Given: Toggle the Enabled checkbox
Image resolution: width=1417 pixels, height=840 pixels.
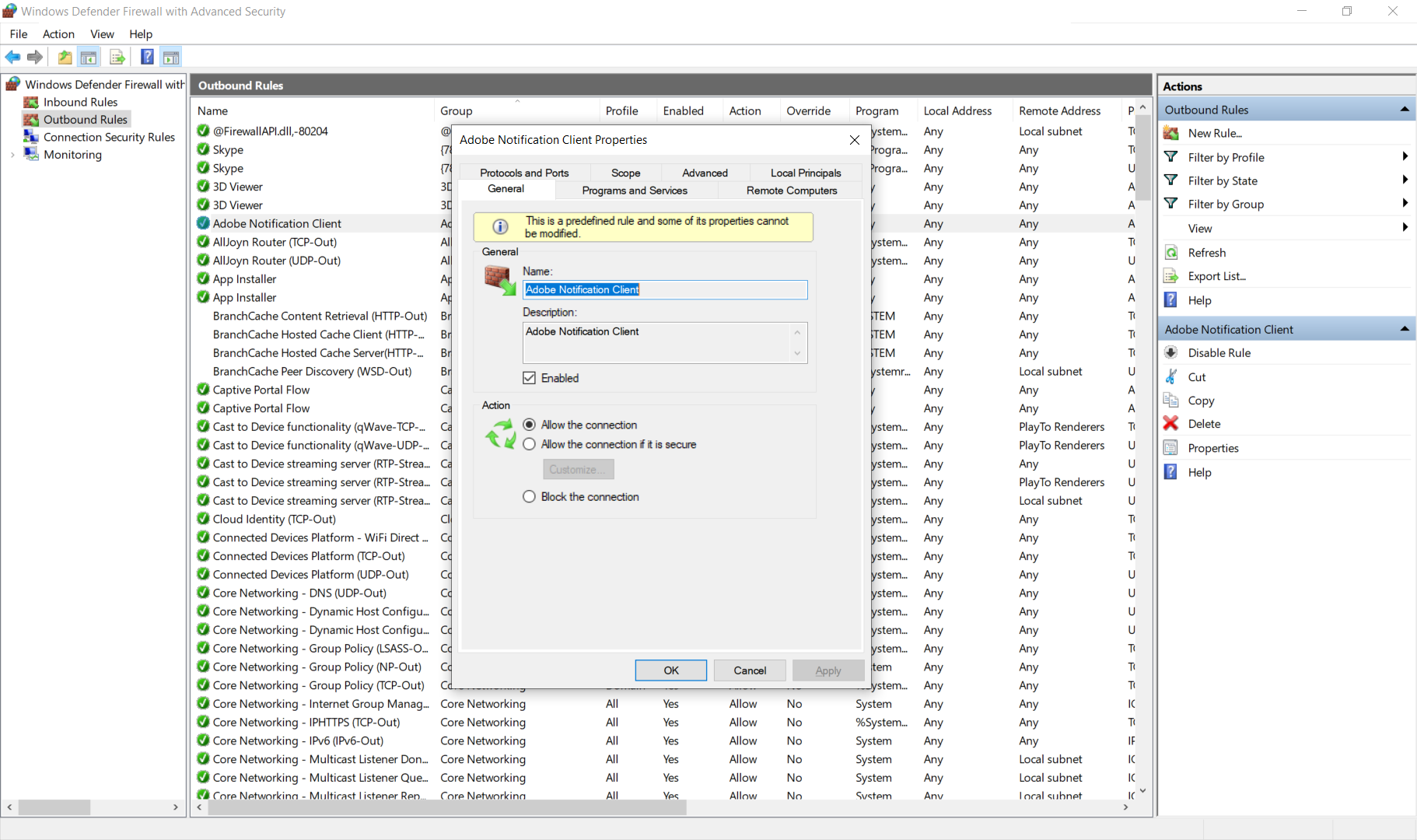Looking at the screenshot, I should pyautogui.click(x=530, y=378).
